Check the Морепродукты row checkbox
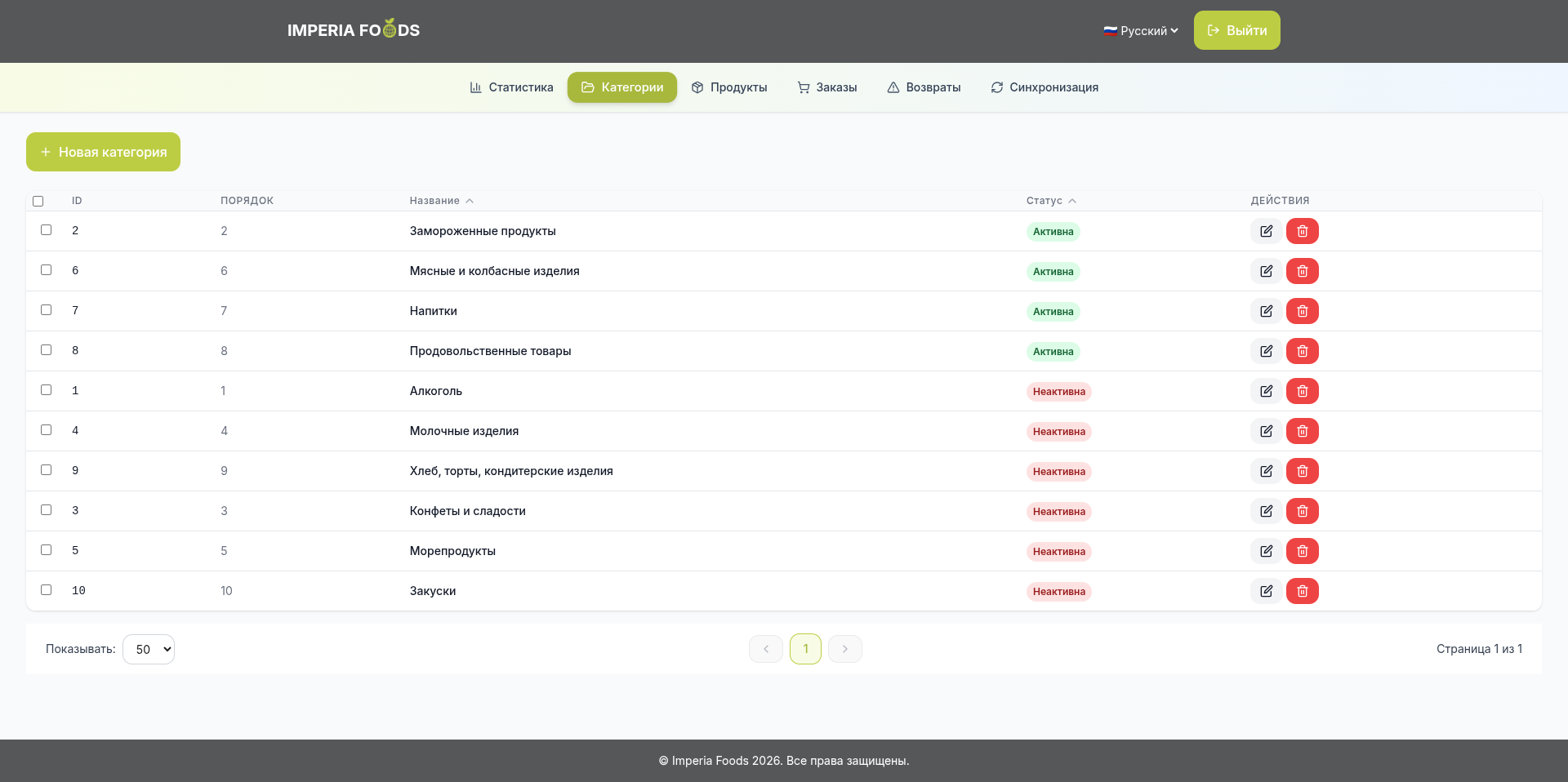 [47, 550]
